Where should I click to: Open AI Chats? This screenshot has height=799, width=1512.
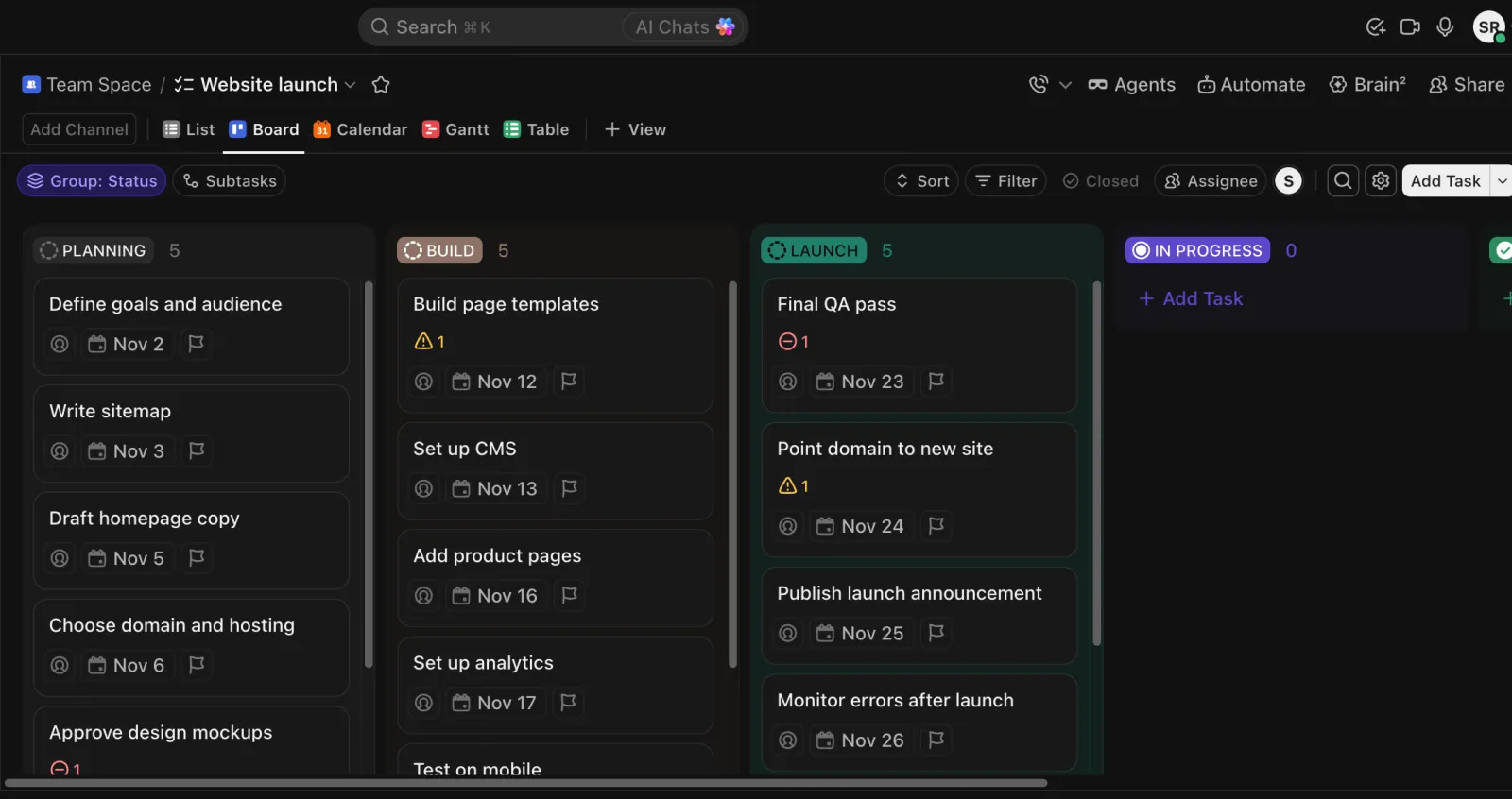684,27
